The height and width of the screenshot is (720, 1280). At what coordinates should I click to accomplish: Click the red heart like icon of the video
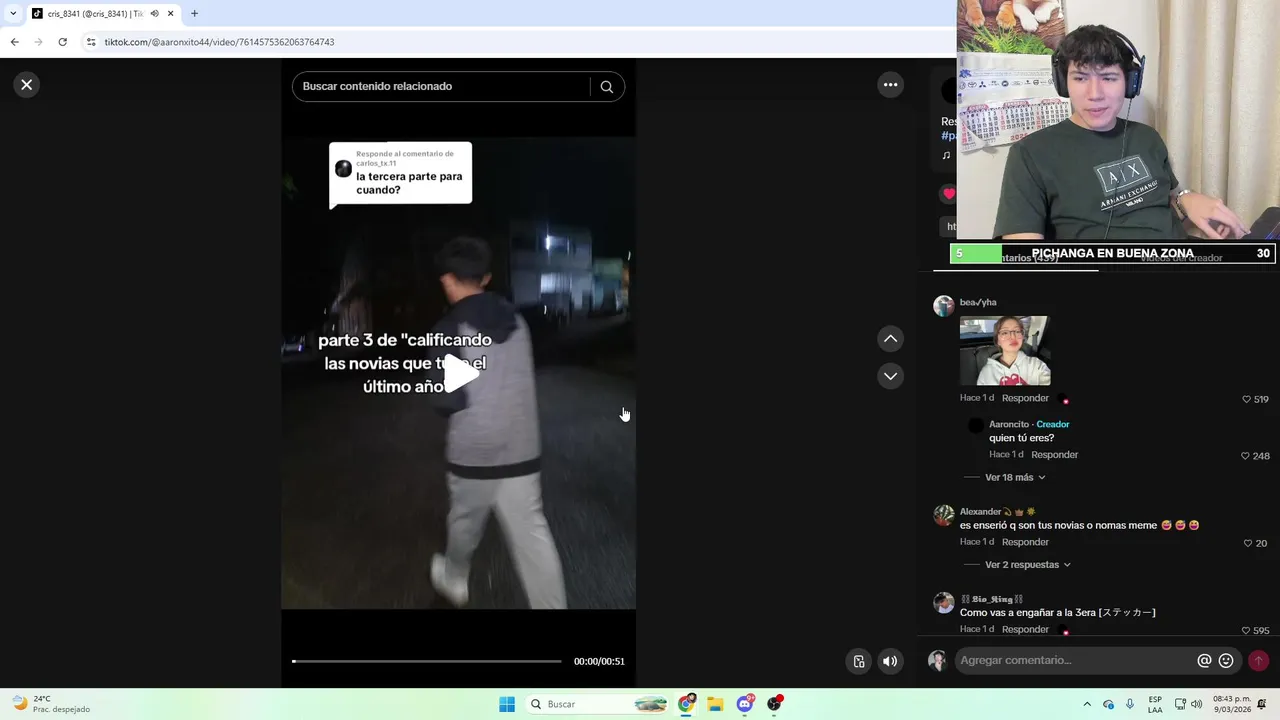click(948, 193)
